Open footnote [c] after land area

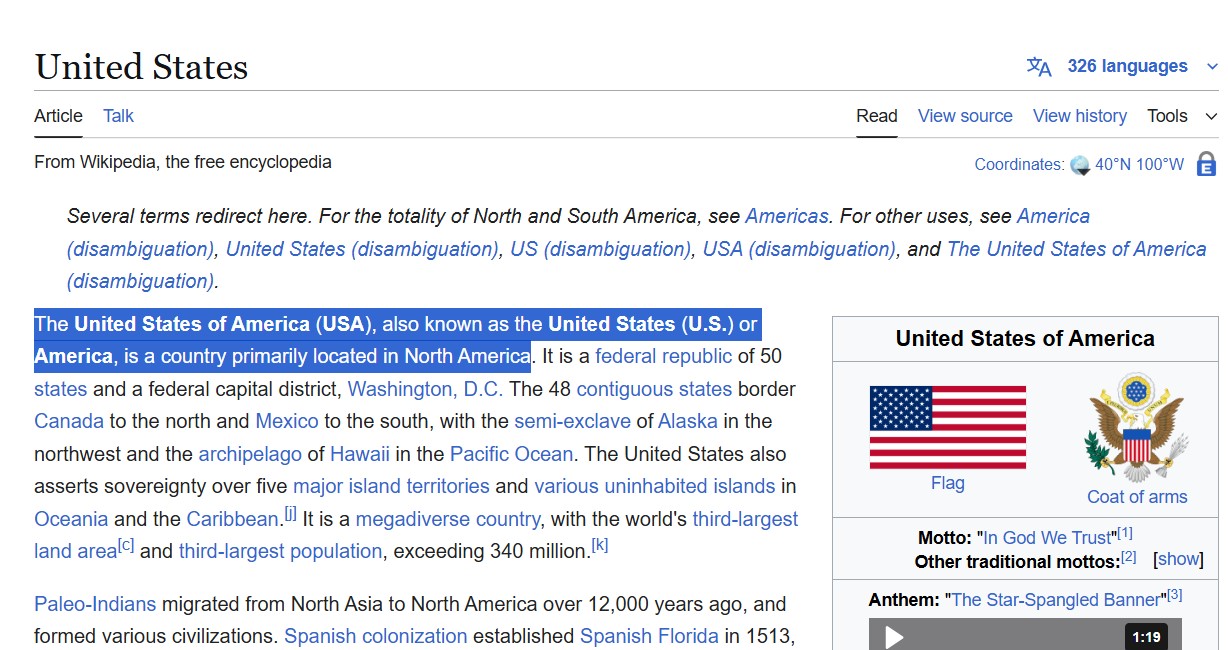click(126, 545)
